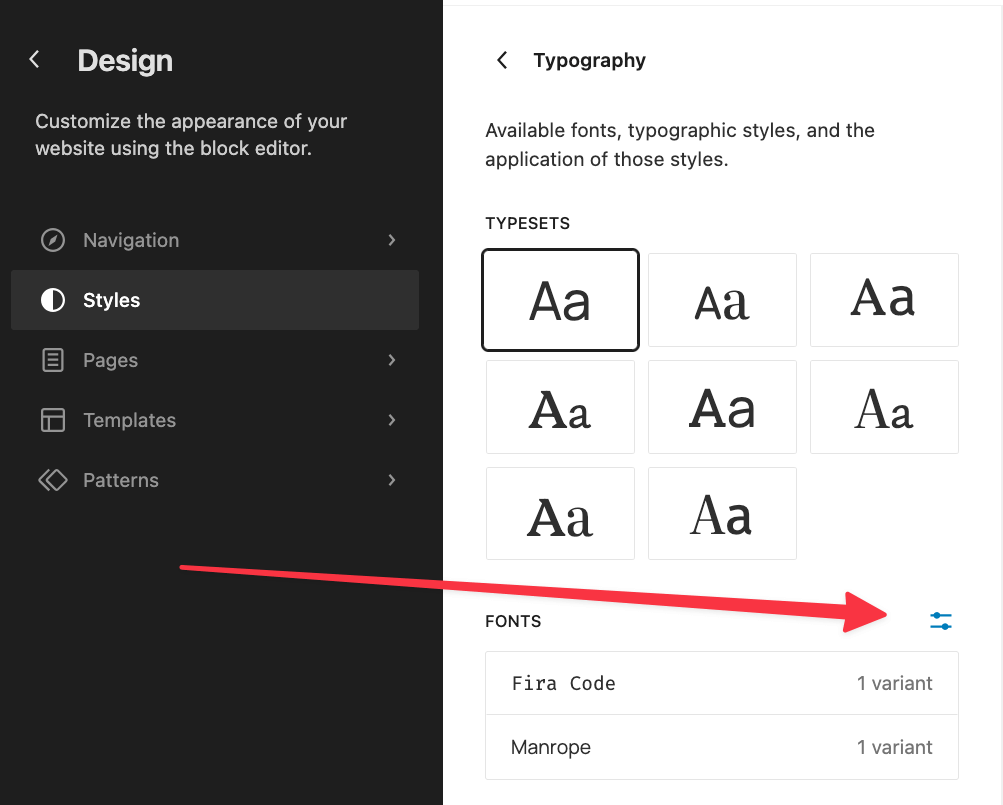Open the Manrope font entry
Image resolution: width=1003 pixels, height=805 pixels.
721,747
